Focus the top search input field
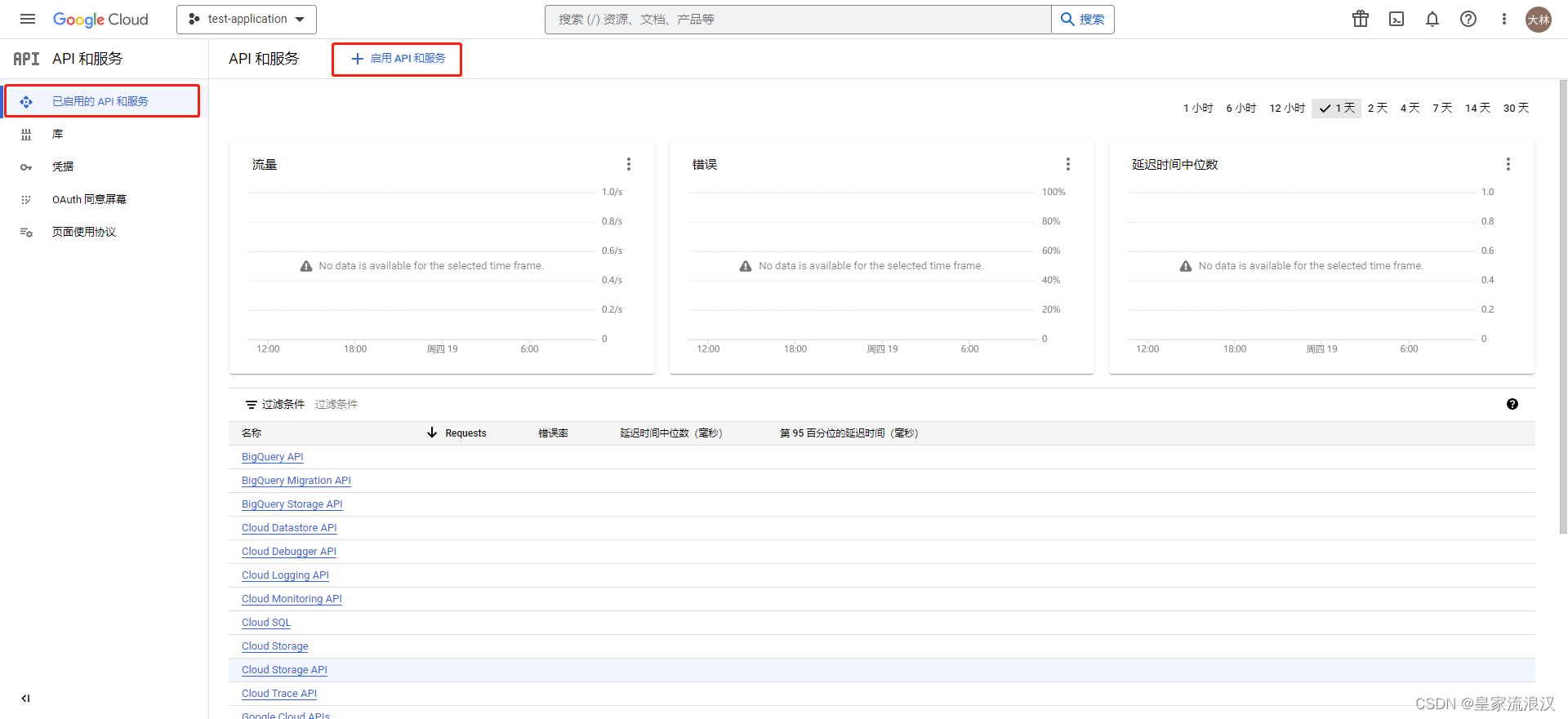This screenshot has width=1568, height=719. tap(798, 19)
